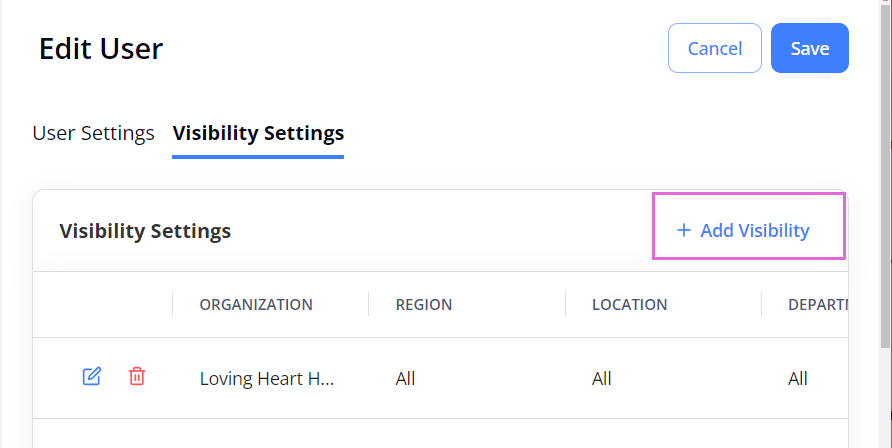Cancel editing the user

[x=715, y=48]
